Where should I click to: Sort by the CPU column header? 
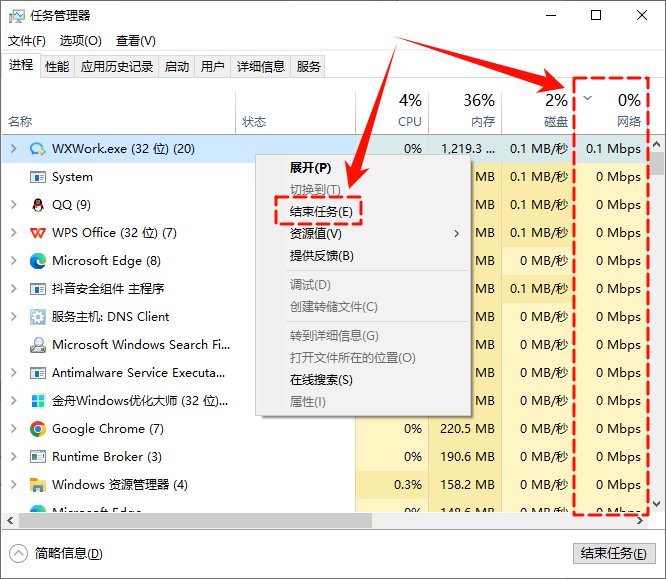(x=392, y=111)
